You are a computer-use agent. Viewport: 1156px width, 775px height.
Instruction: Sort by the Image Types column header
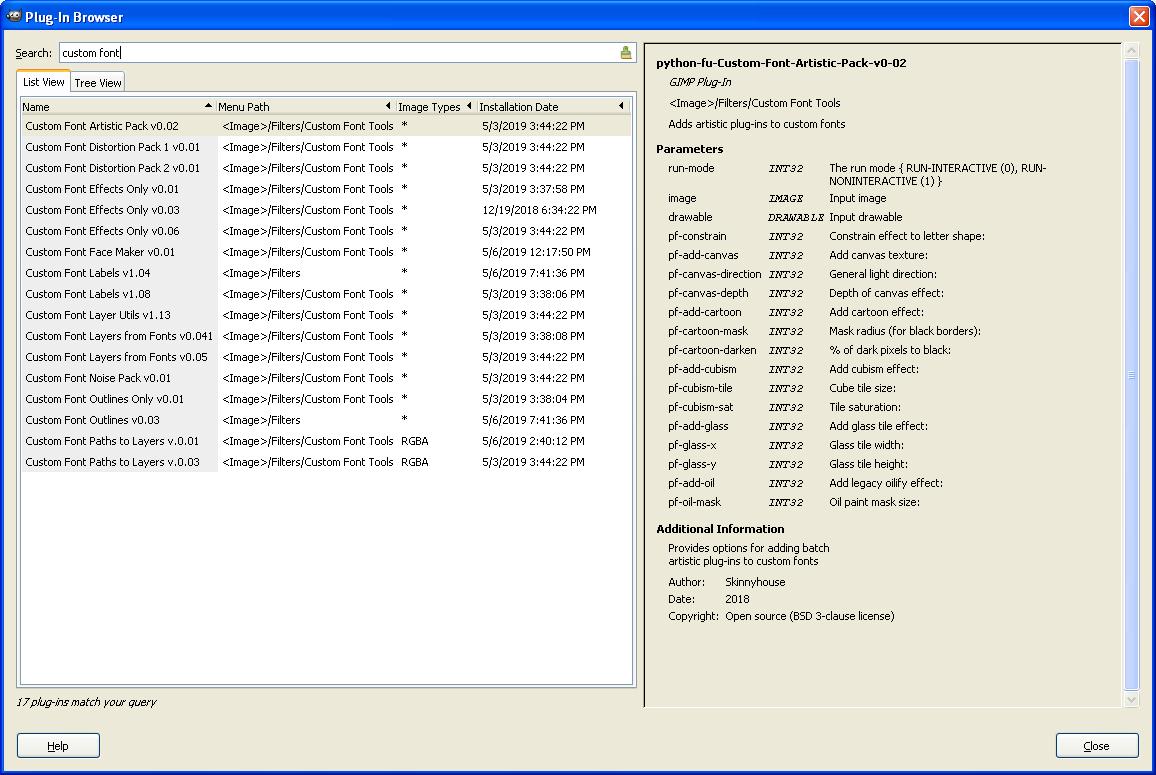(x=436, y=106)
